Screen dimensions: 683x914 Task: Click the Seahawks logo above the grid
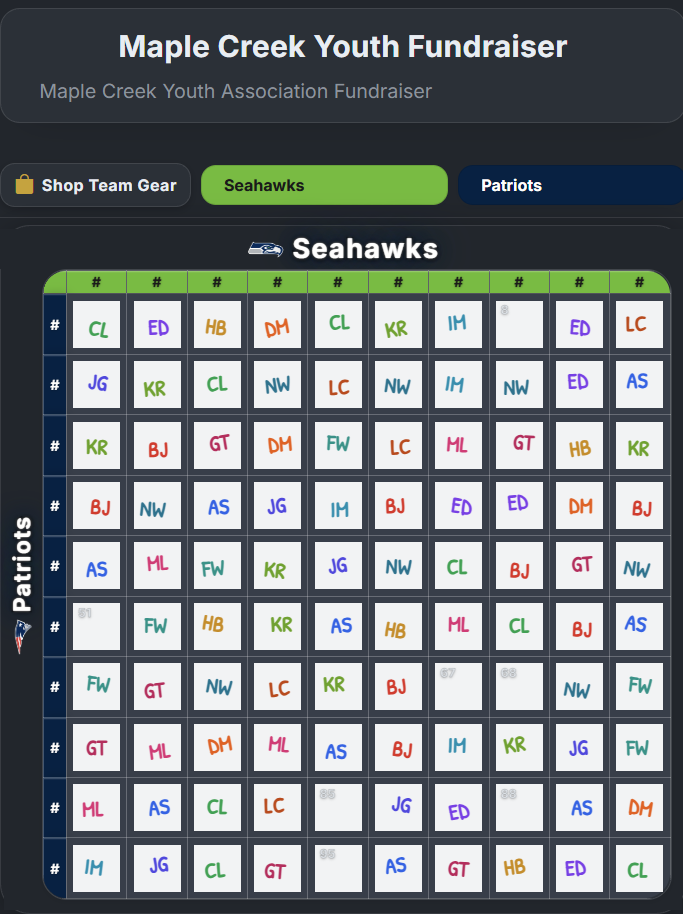tap(263, 248)
